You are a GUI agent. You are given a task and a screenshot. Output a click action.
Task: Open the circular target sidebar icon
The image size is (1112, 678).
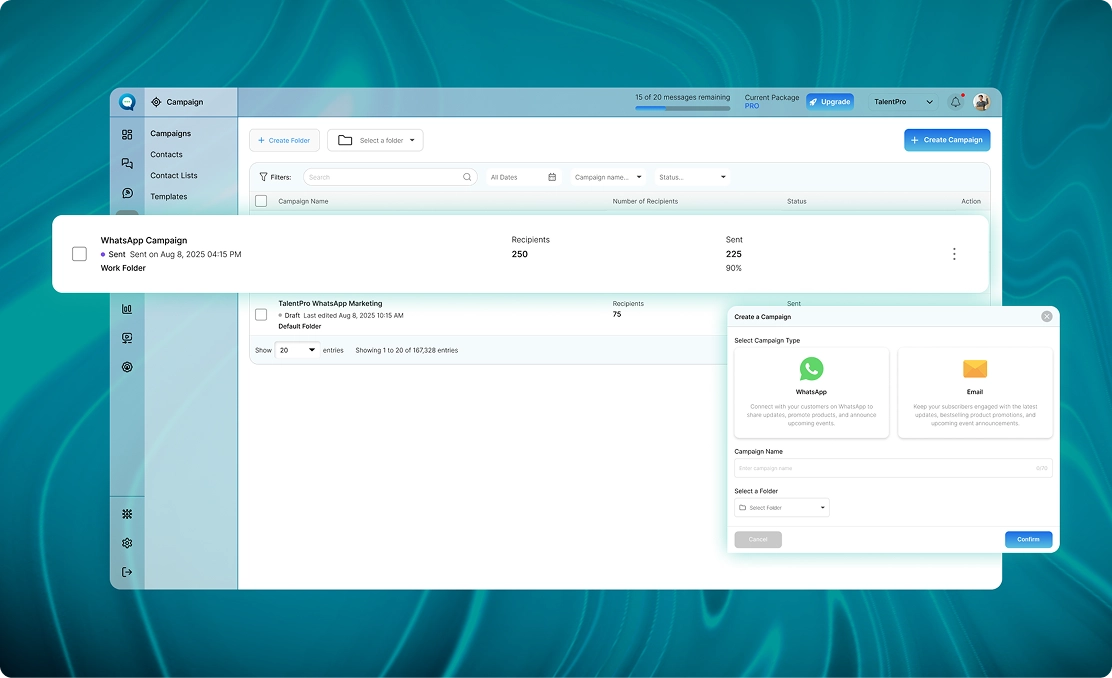[x=127, y=367]
